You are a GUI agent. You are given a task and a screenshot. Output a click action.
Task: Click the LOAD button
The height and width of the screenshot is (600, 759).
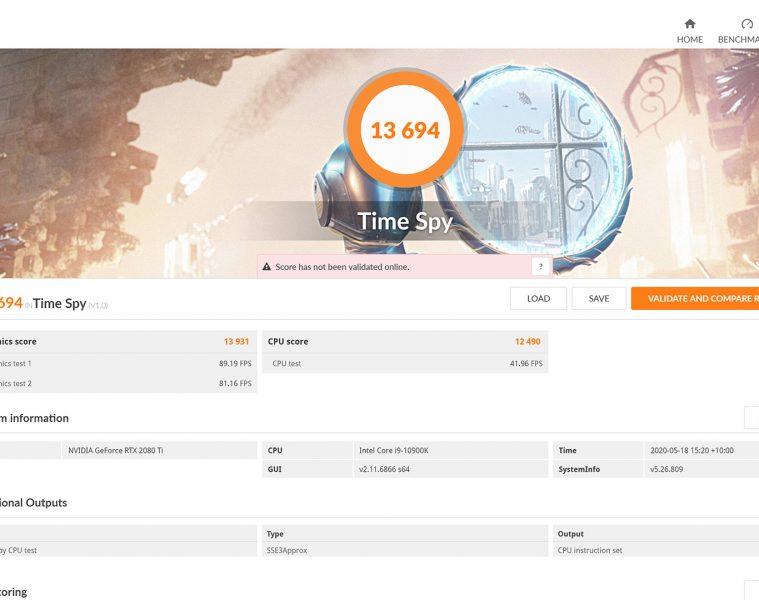coord(538,299)
